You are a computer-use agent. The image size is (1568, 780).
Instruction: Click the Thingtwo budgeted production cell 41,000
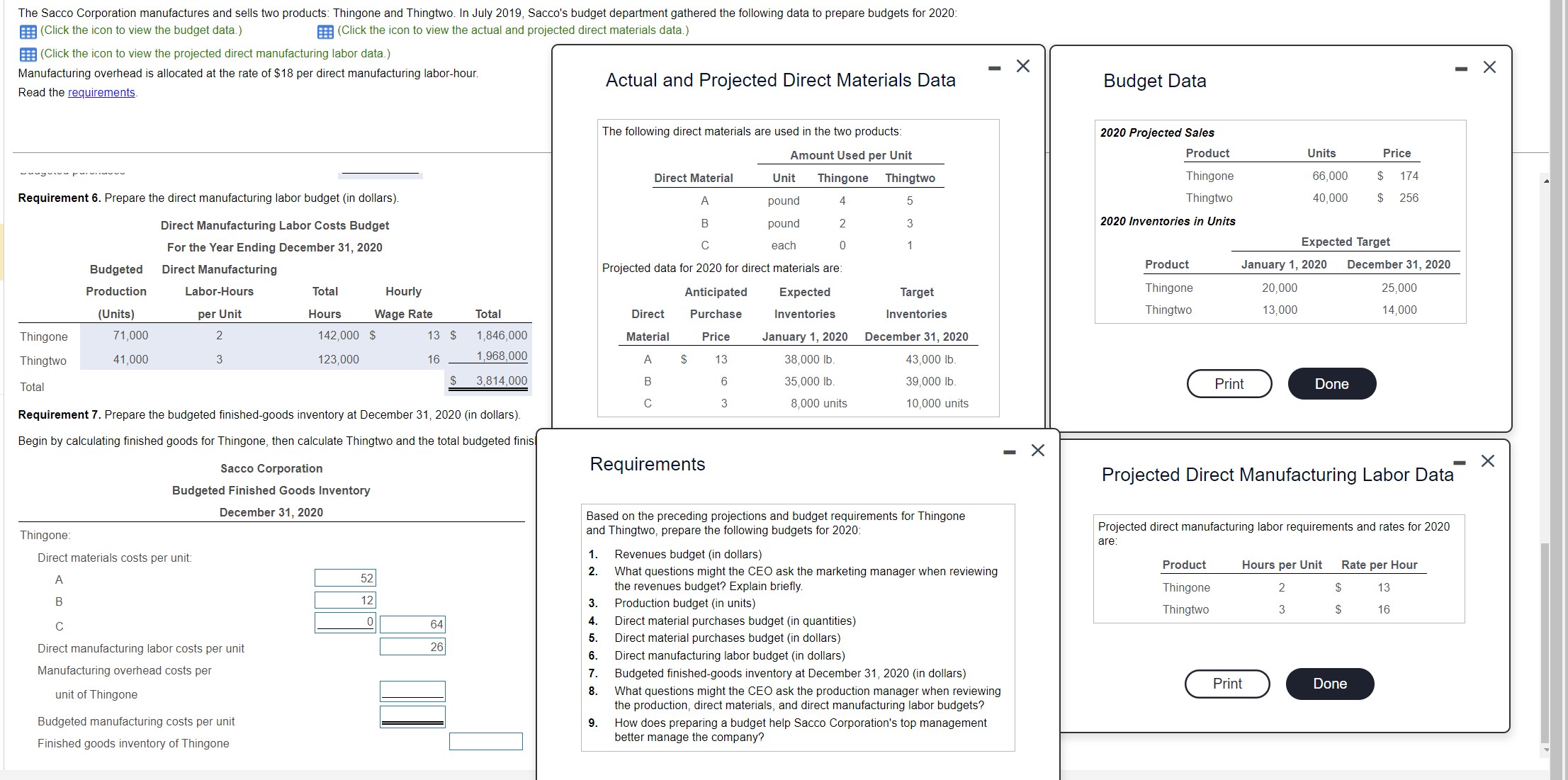131,359
